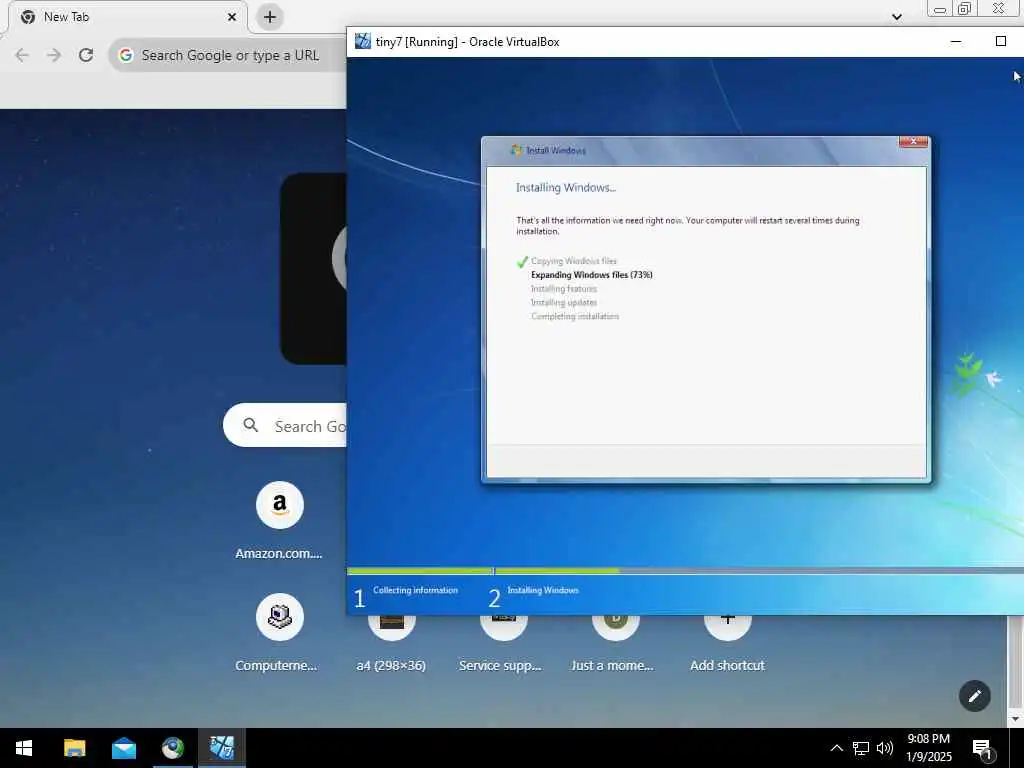Show hidden system tray icons

coord(836,748)
